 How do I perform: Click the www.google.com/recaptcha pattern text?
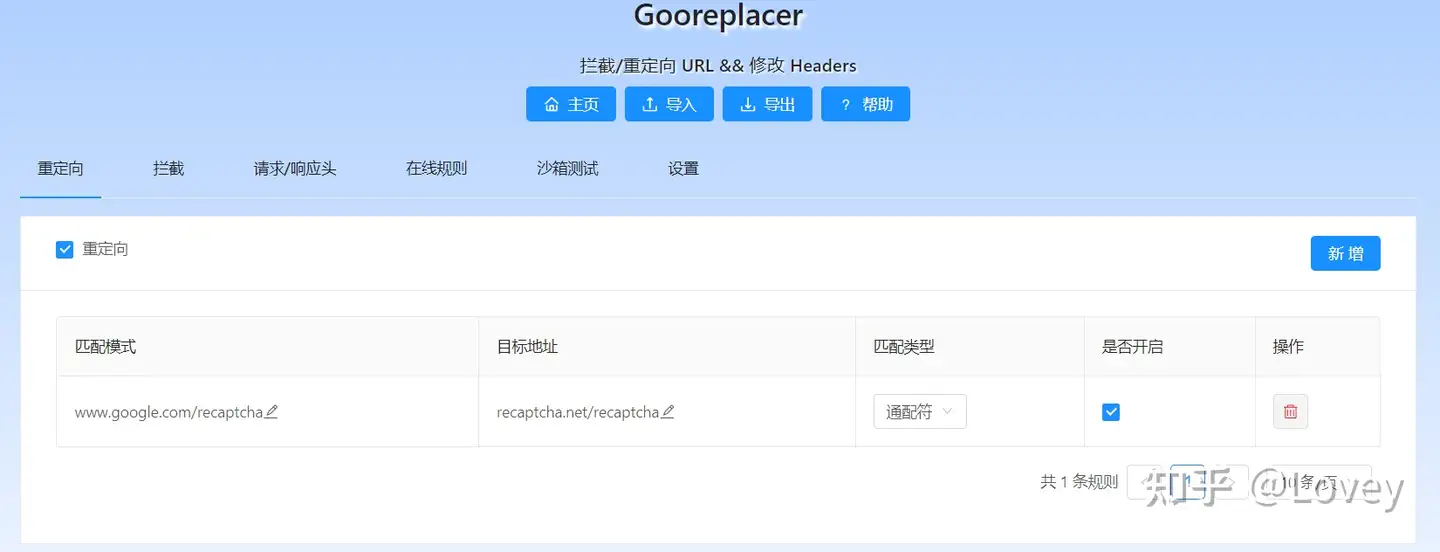click(168, 412)
